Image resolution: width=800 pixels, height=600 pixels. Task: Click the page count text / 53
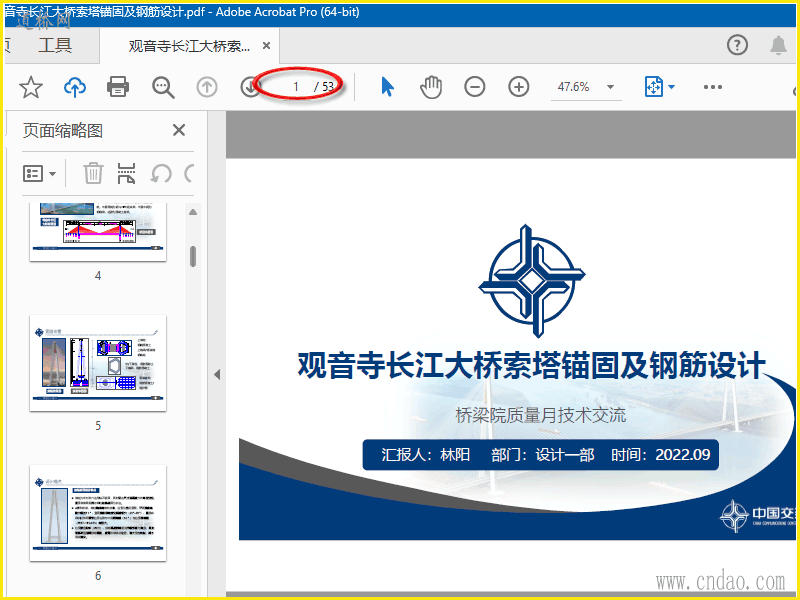[x=323, y=87]
